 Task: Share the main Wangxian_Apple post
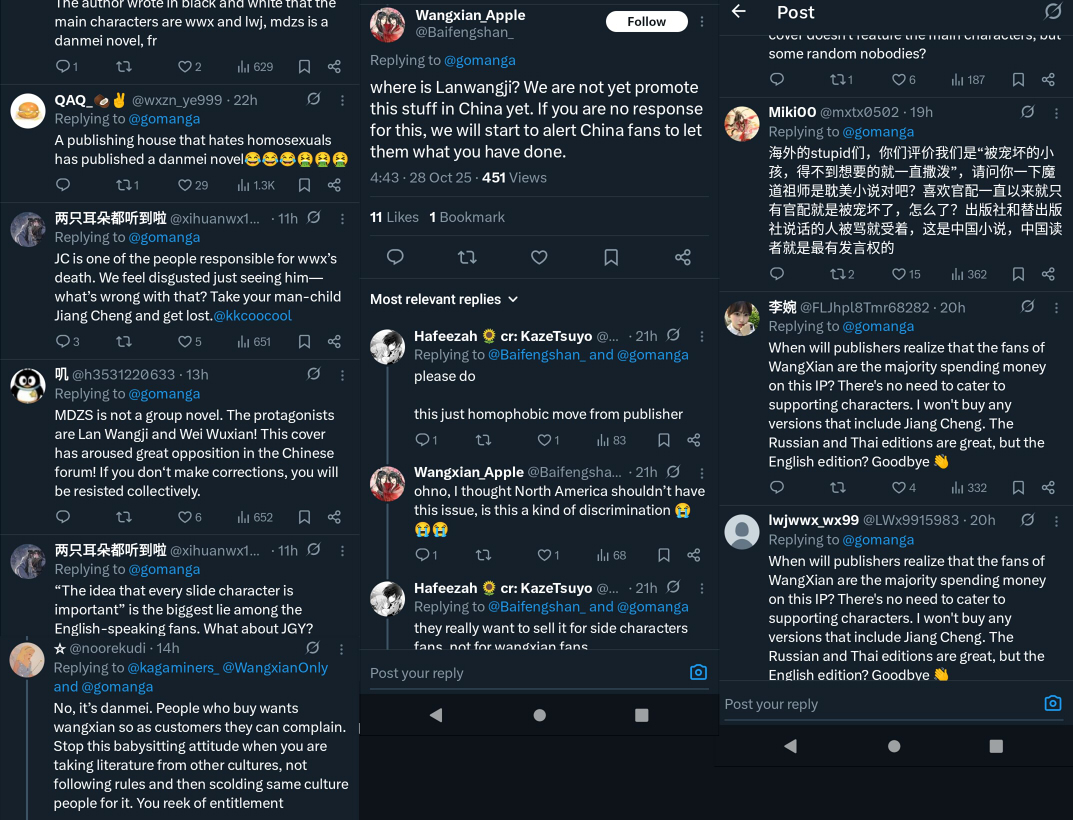pos(683,257)
